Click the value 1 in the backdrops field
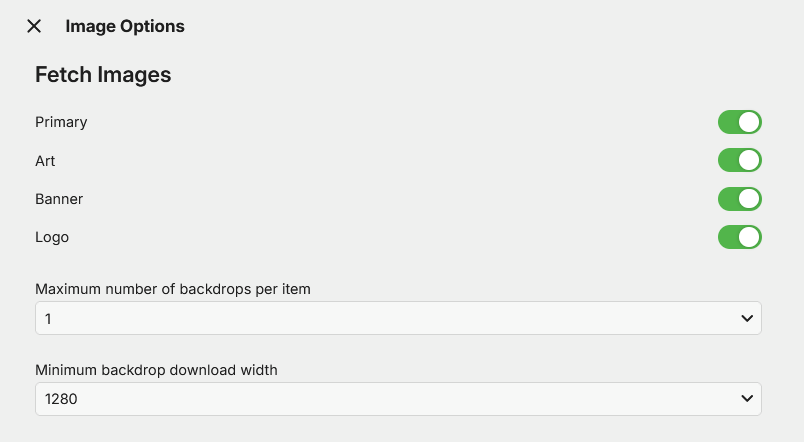The image size is (804, 442). point(46,318)
